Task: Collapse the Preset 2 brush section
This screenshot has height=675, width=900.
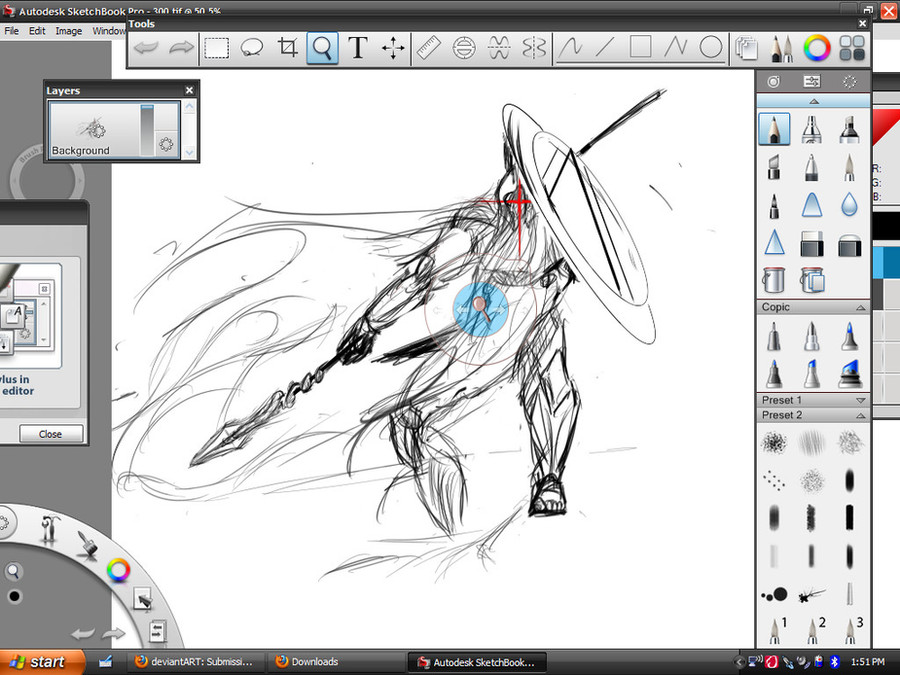Action: click(860, 415)
